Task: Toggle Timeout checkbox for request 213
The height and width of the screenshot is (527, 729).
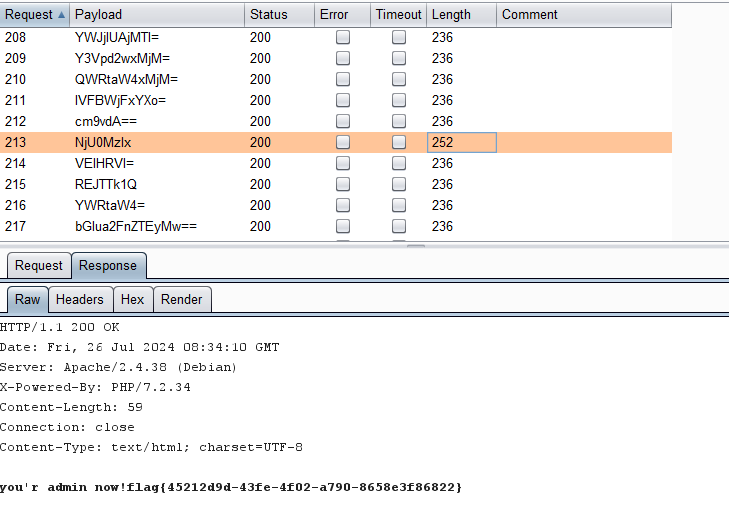Action: point(399,142)
